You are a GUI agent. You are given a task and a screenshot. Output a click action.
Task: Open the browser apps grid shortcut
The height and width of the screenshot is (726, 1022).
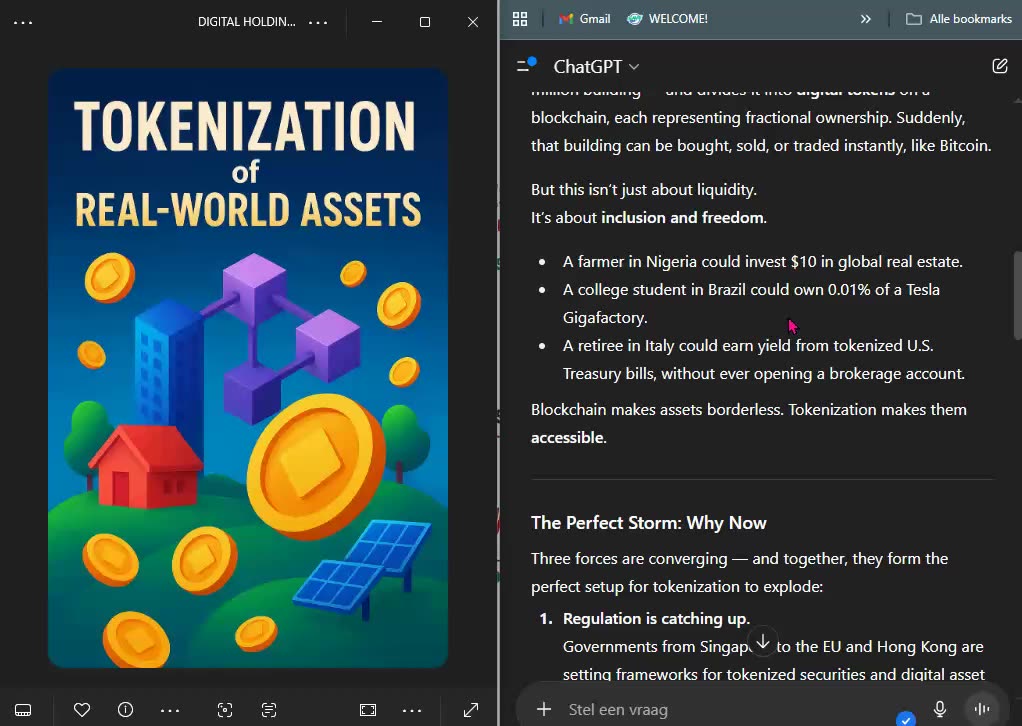coord(519,19)
